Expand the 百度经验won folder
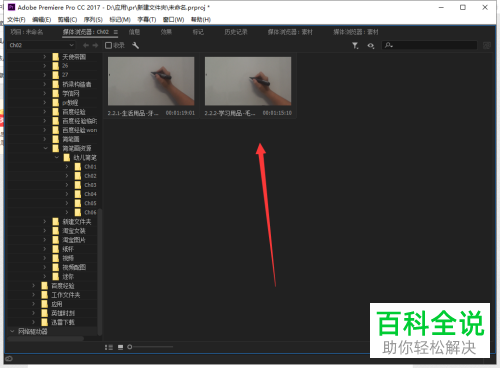 tap(45, 130)
